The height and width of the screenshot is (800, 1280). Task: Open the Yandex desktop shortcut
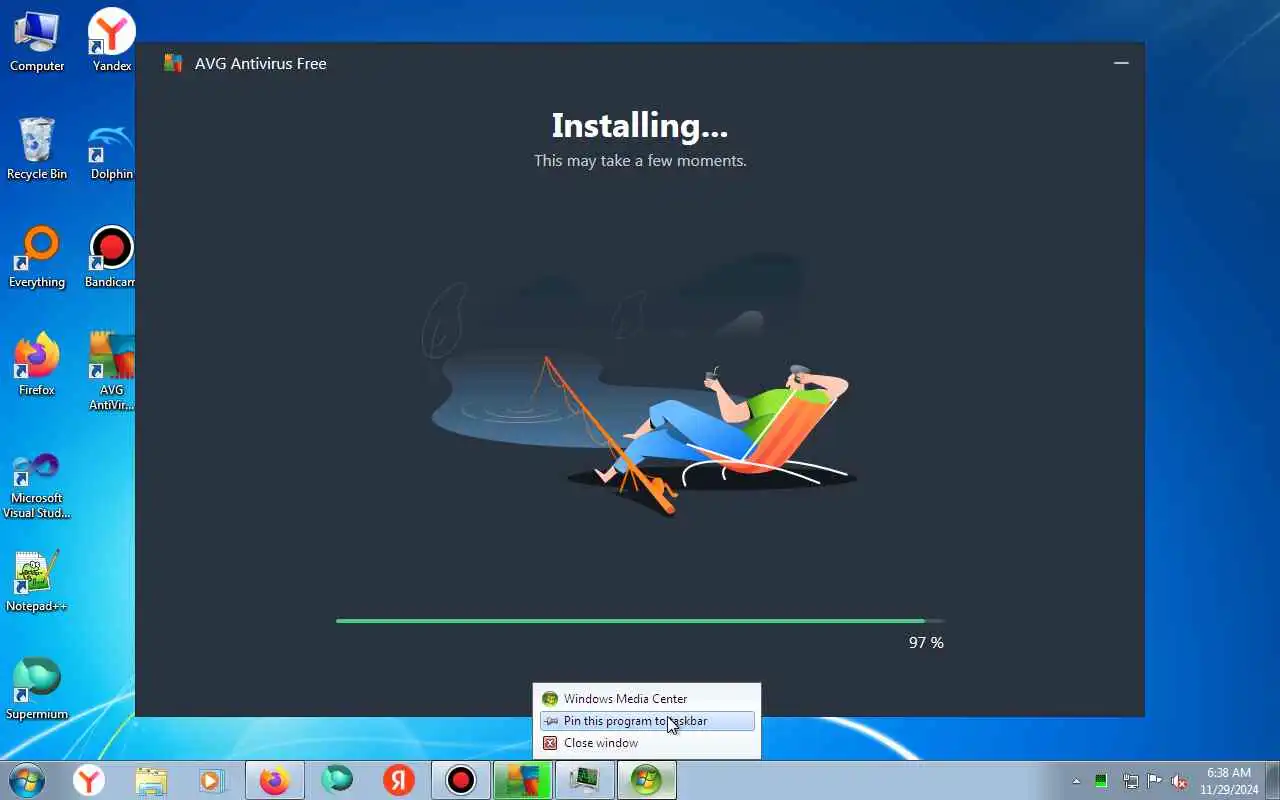(112, 42)
